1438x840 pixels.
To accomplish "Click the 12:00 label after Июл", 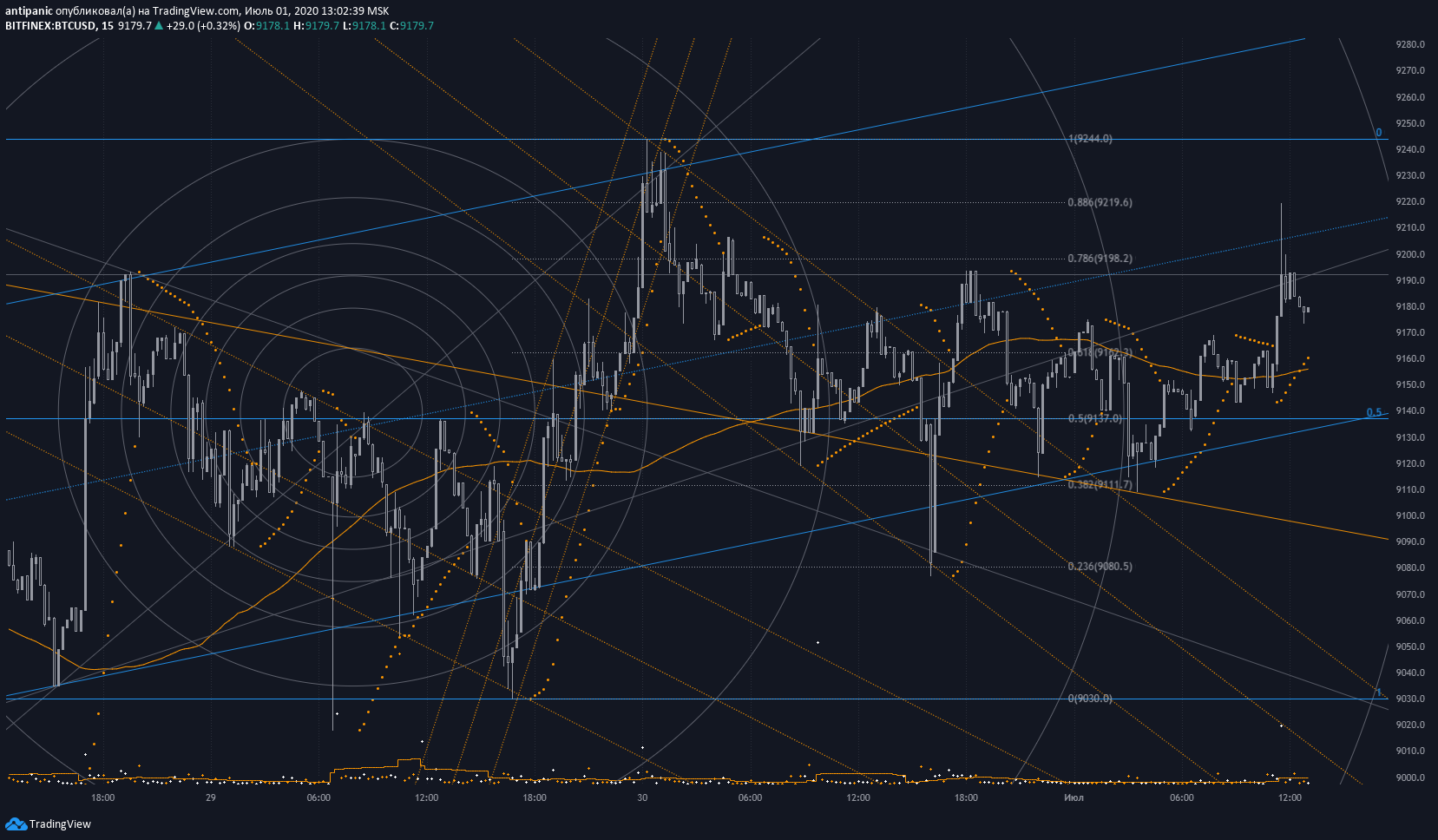I will point(1290,797).
